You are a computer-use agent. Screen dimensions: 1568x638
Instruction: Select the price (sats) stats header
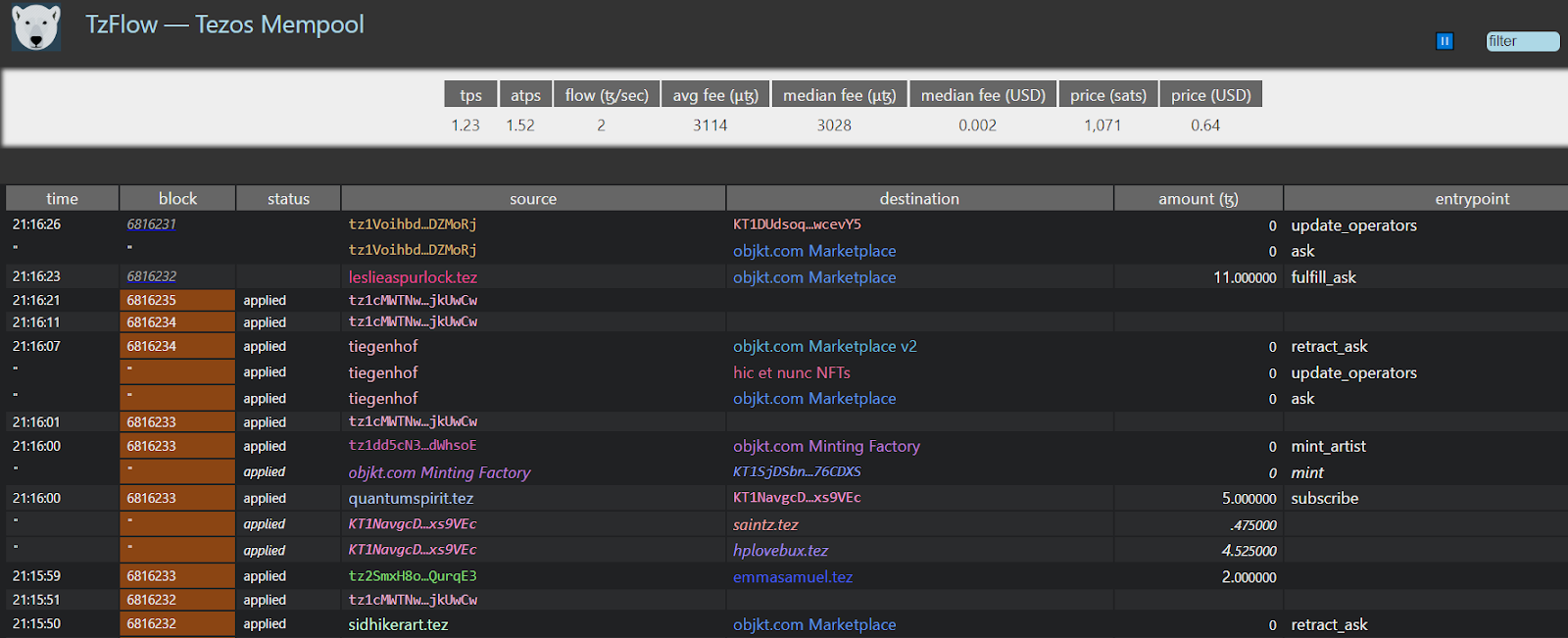(1108, 95)
